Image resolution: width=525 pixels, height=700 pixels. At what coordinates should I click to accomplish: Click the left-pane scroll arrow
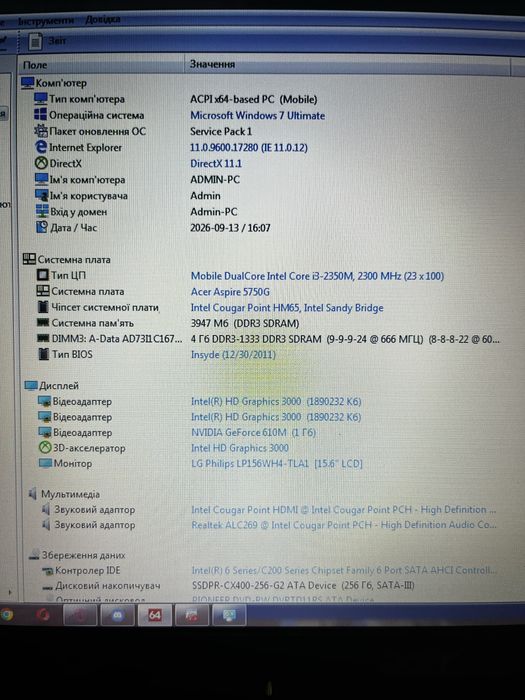[10, 593]
